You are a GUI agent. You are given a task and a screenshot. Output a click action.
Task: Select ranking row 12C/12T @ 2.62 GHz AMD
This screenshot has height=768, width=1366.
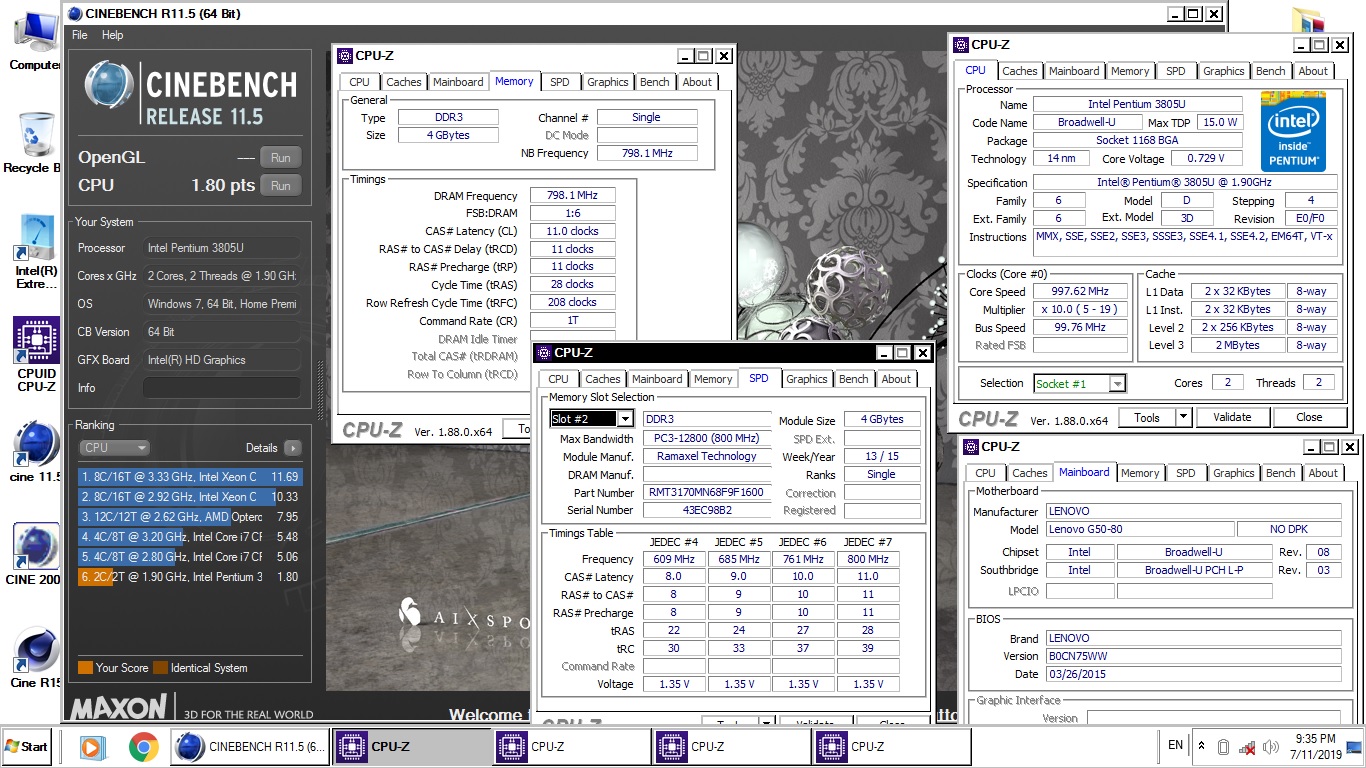click(189, 517)
